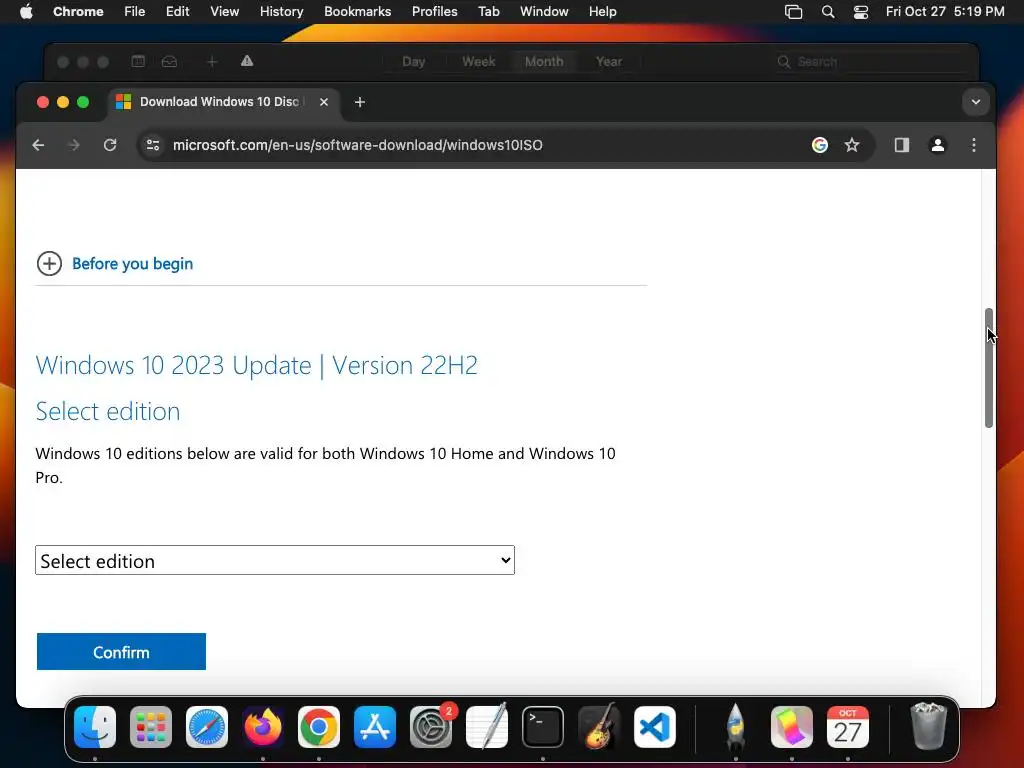The height and width of the screenshot is (768, 1024).
Task: Bookmark this page with the star icon
Action: coord(852,145)
